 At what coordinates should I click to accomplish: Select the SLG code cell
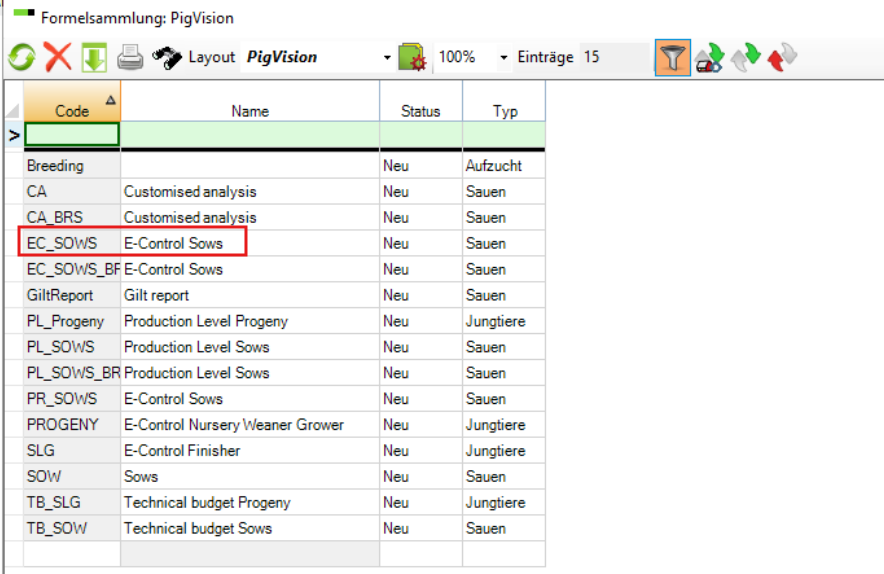coord(72,451)
